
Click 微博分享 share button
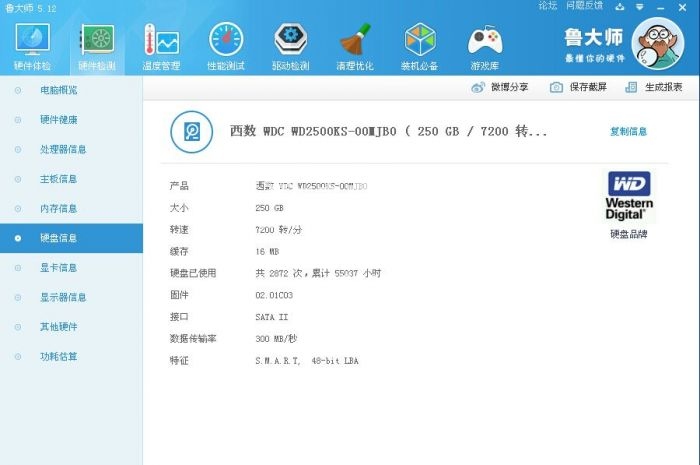(500, 87)
